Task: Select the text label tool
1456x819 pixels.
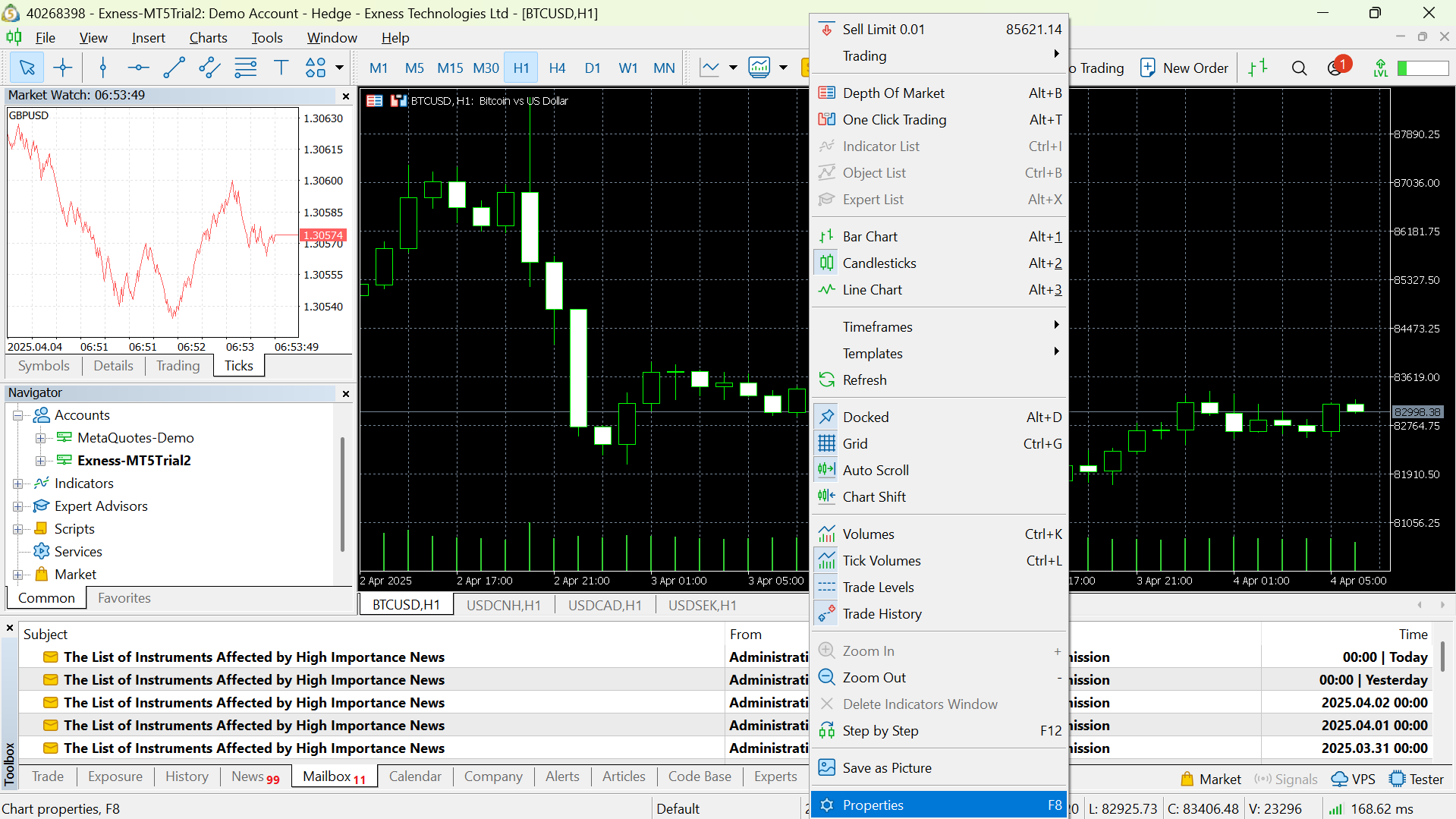Action: [281, 68]
